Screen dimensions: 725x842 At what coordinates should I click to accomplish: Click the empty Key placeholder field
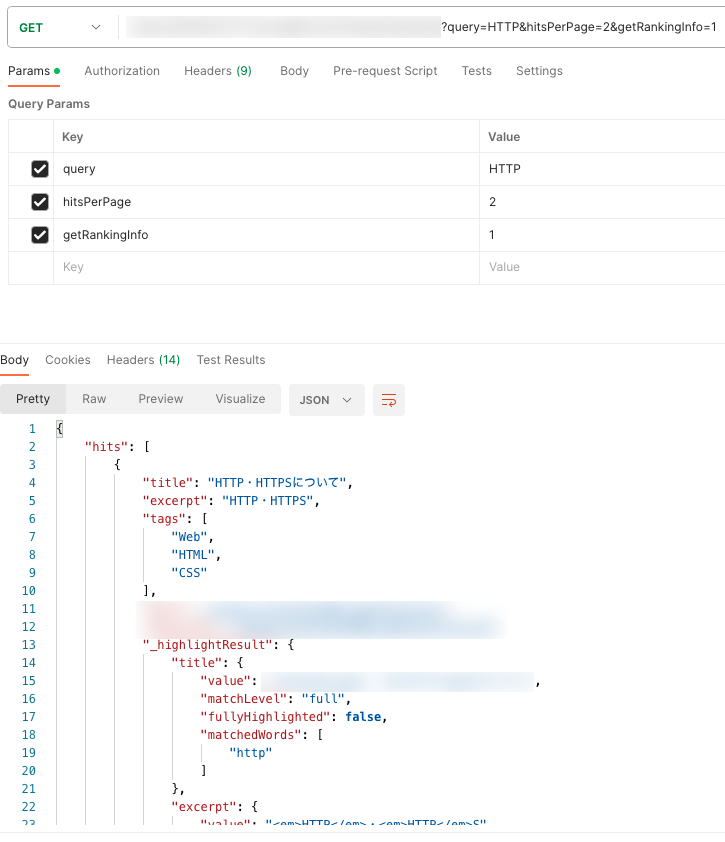click(266, 267)
